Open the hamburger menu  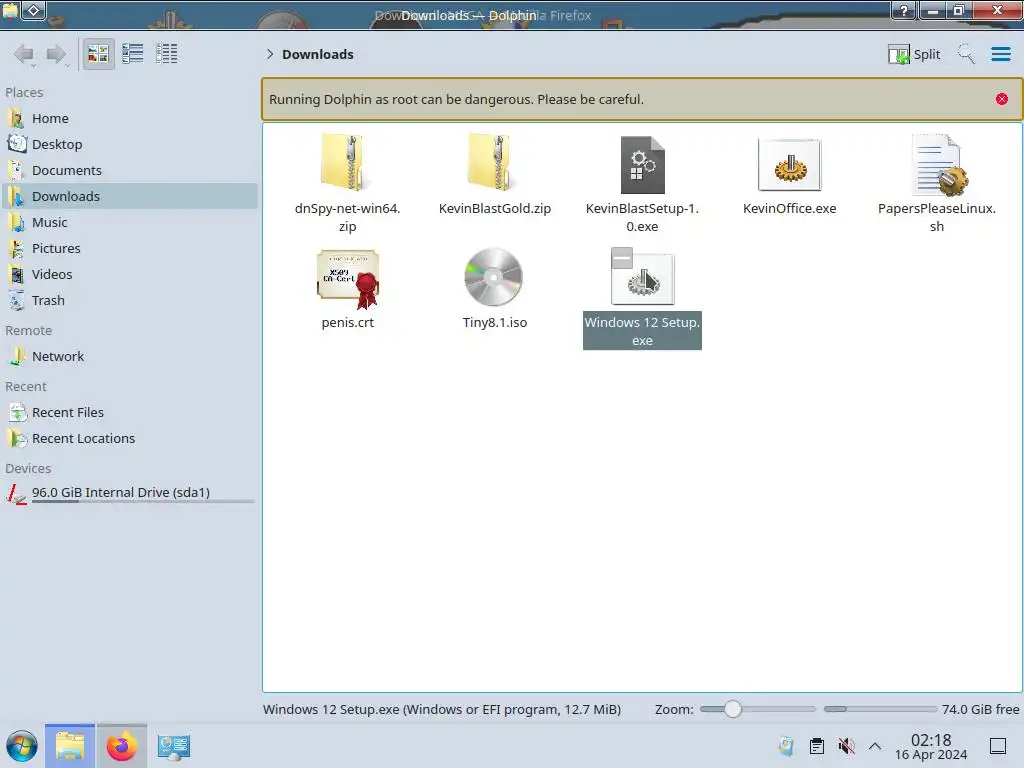(x=1000, y=54)
